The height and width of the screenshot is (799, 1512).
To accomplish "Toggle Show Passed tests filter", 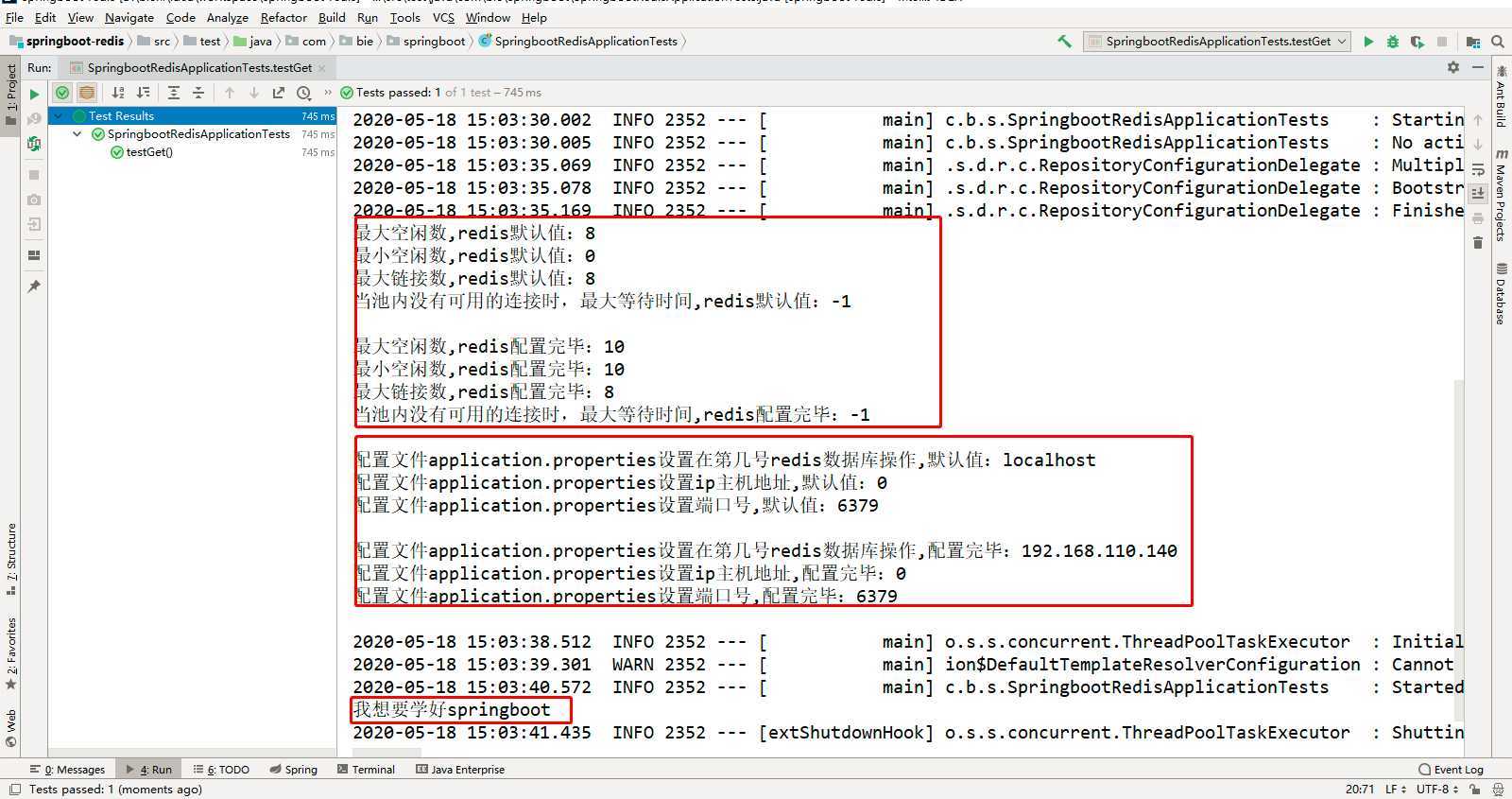I will 62,93.
